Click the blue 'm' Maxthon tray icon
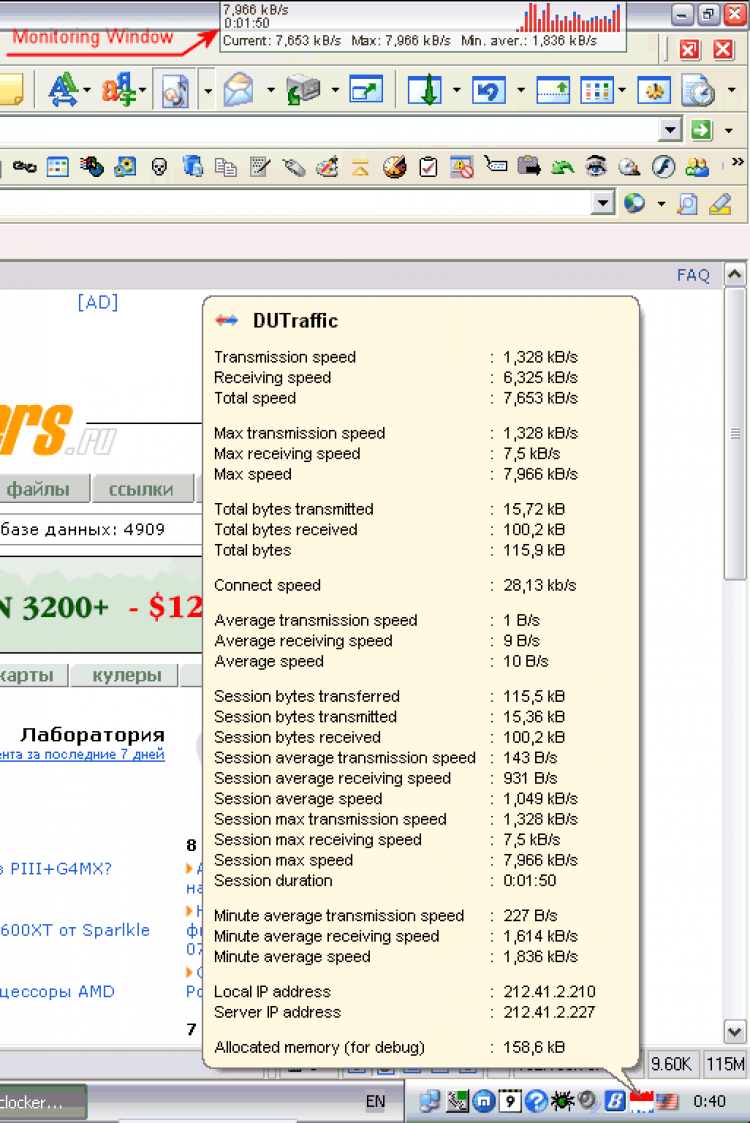This screenshot has height=1123, width=750. [484, 1102]
